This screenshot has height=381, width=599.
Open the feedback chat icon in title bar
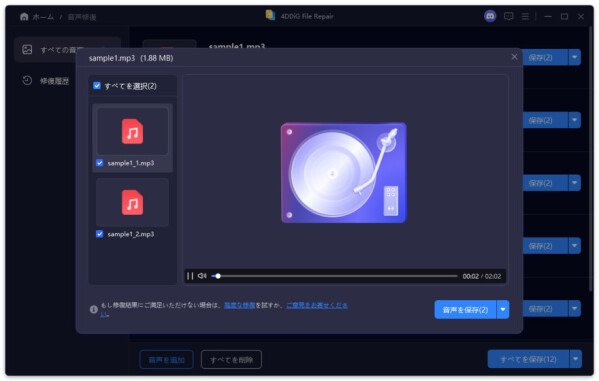click(508, 16)
